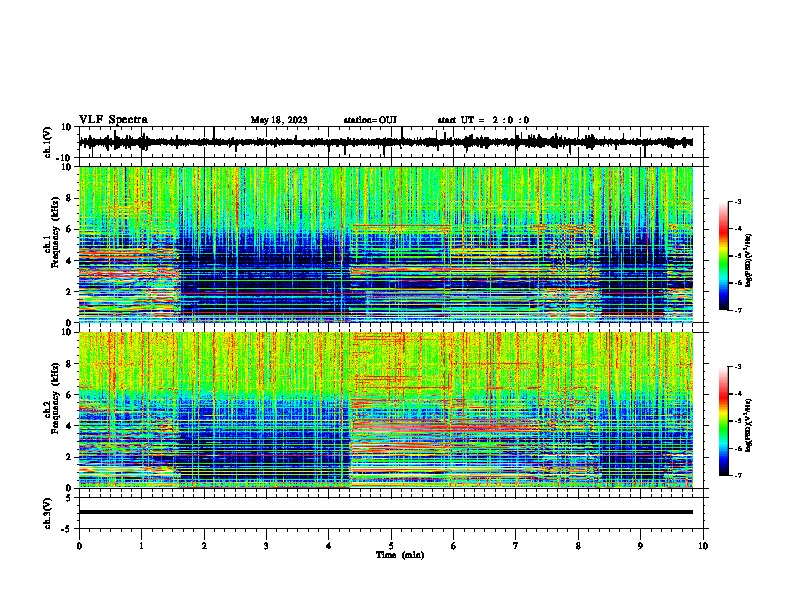Click time axis tick label "2"
The height and width of the screenshot is (612, 792).
(204, 546)
